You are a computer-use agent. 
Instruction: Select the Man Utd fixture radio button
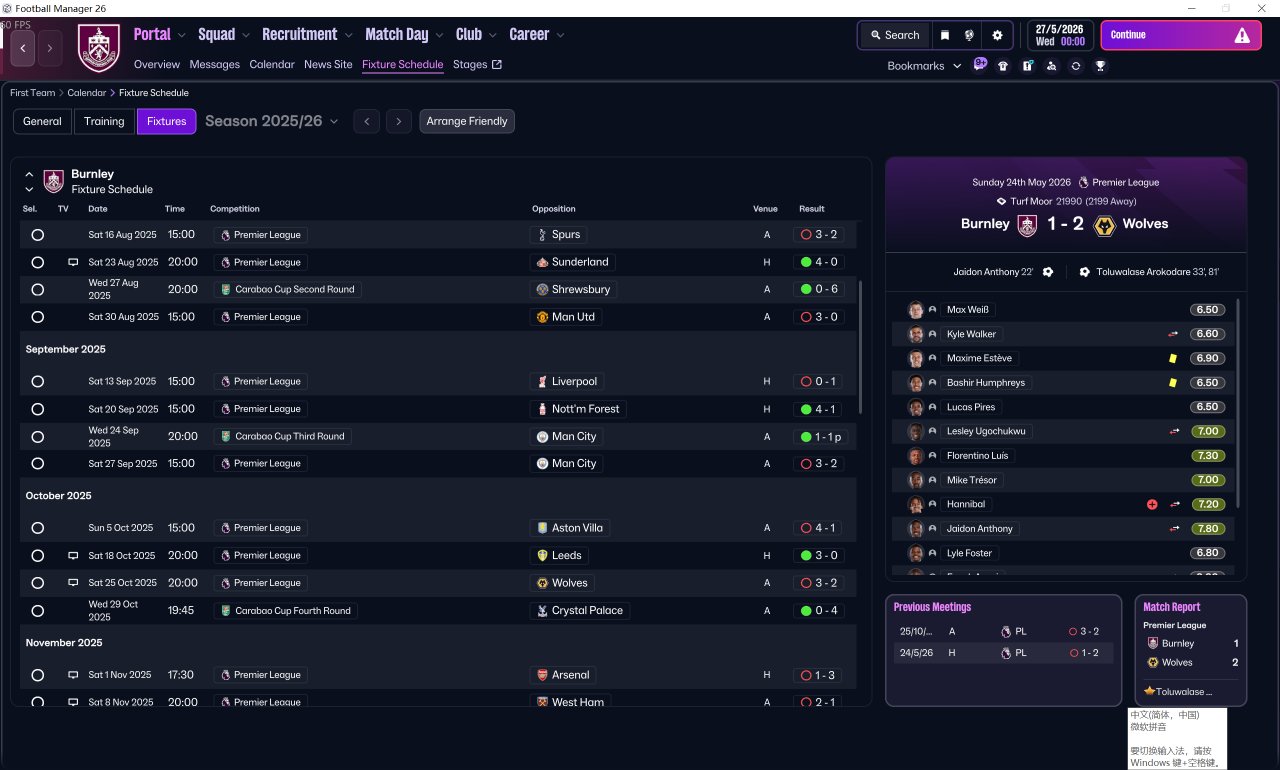pyautogui.click(x=37, y=317)
